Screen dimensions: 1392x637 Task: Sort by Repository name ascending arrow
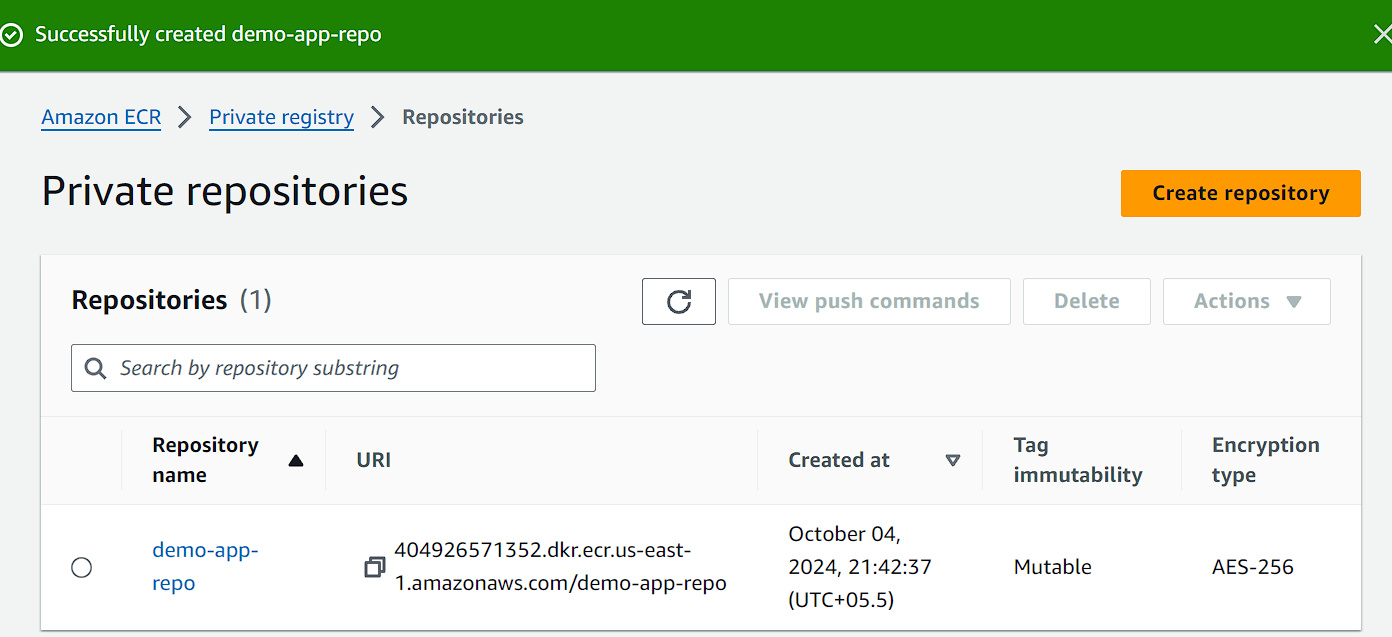[x=295, y=461]
